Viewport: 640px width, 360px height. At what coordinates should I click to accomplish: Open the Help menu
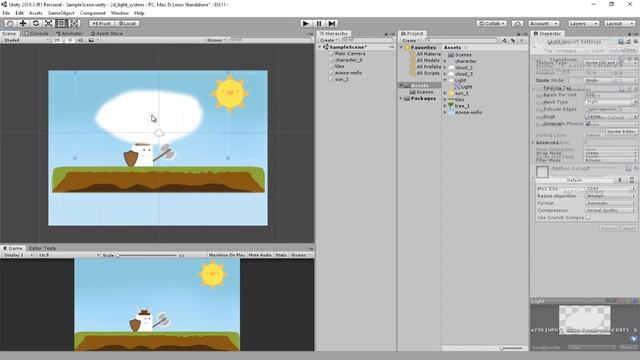[x=139, y=13]
